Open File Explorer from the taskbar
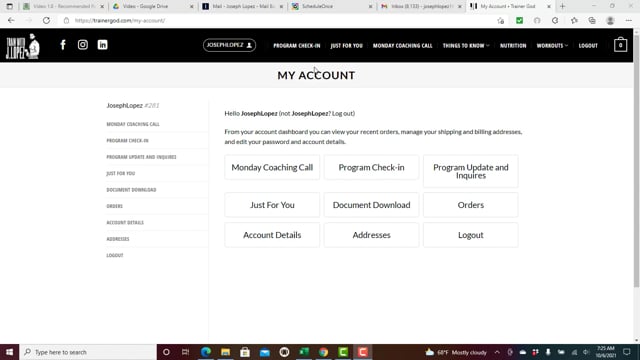This screenshot has width=640, height=360. [225, 352]
